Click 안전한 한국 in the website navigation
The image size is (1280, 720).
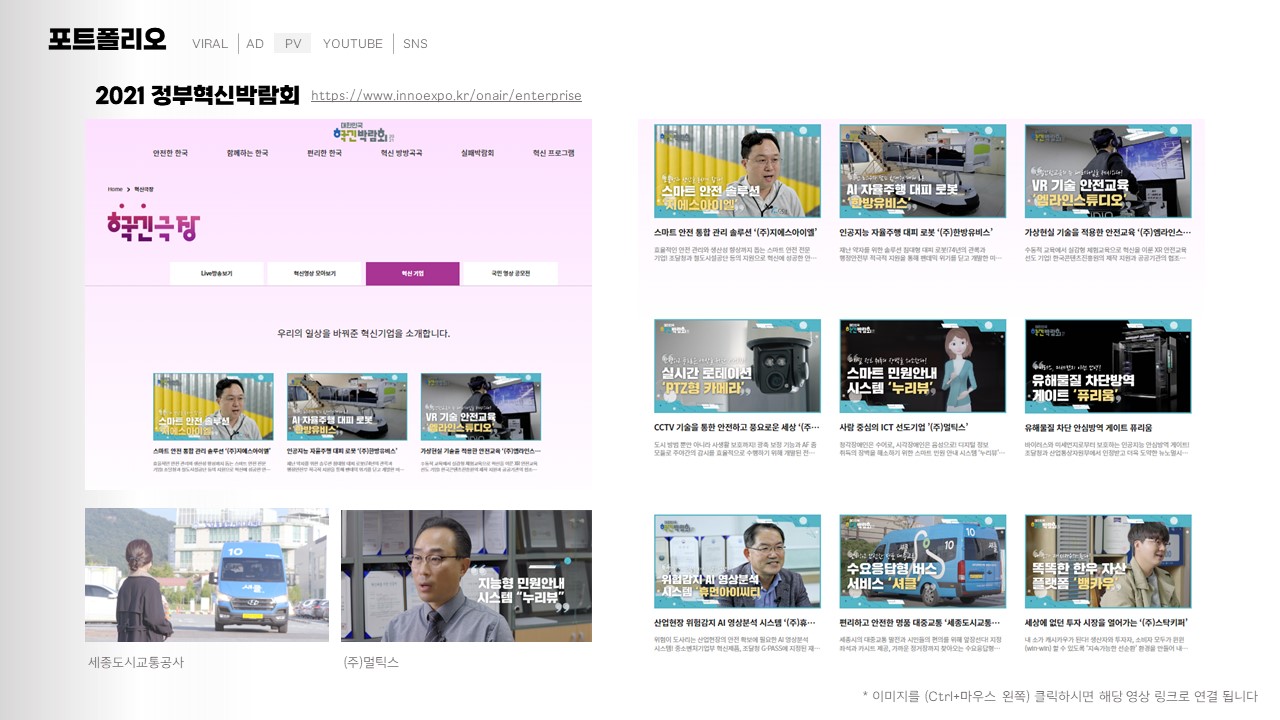pos(170,153)
